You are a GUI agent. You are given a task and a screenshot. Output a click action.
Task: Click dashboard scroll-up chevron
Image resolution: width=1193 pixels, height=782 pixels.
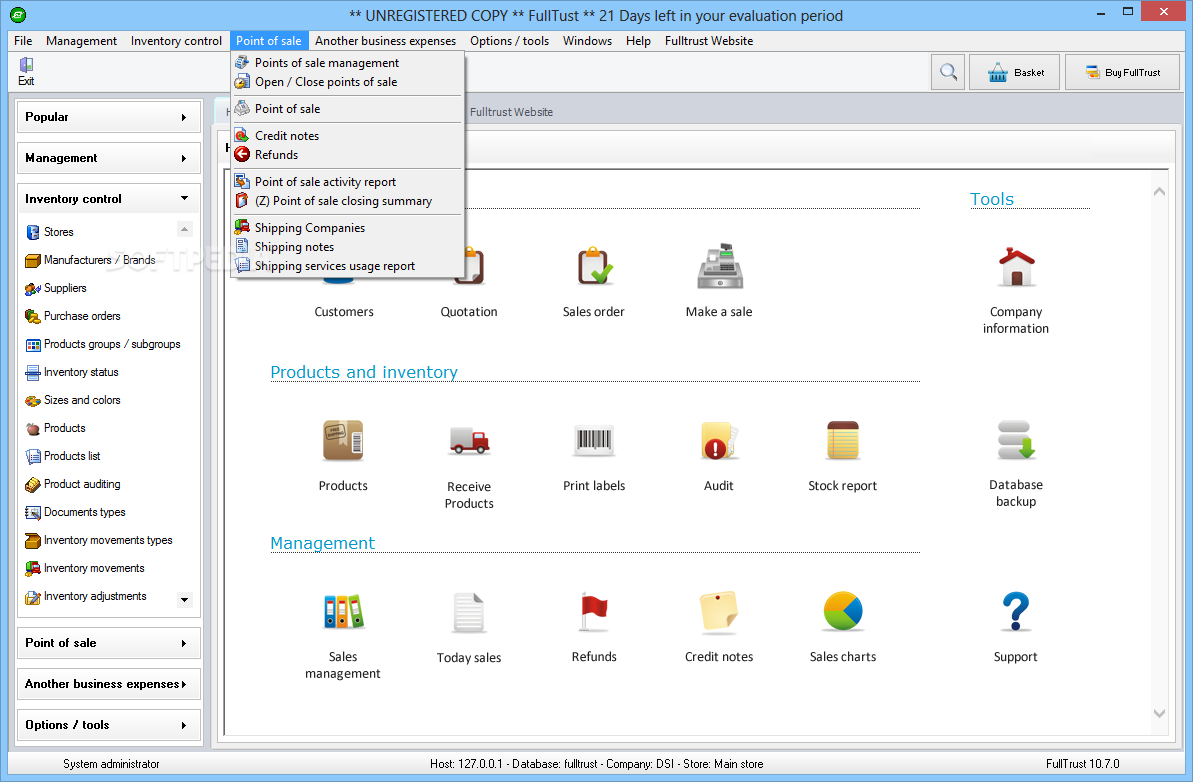(x=1160, y=192)
